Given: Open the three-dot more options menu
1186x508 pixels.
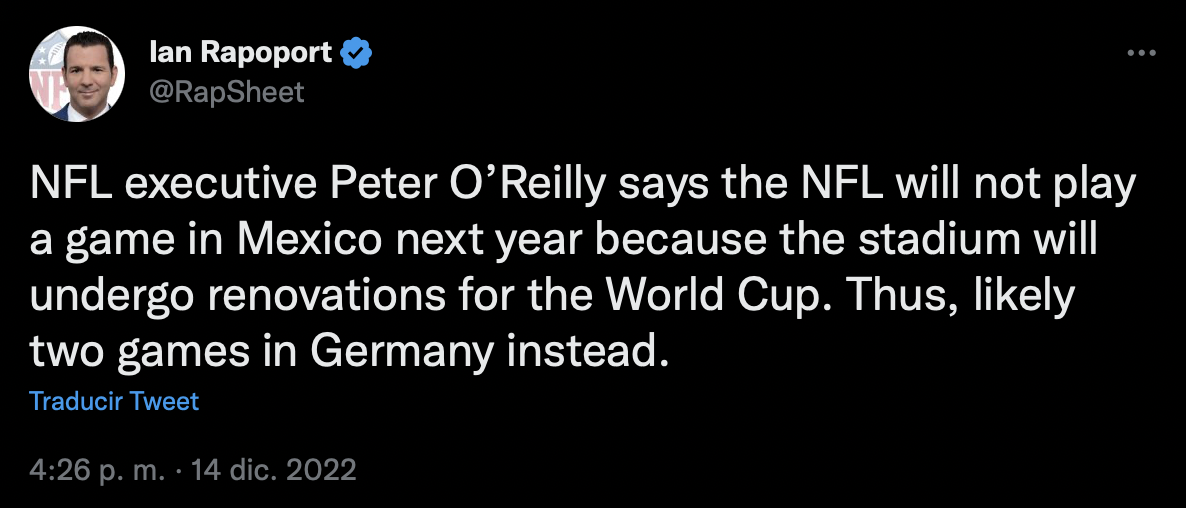Looking at the screenshot, I should [1140, 53].
